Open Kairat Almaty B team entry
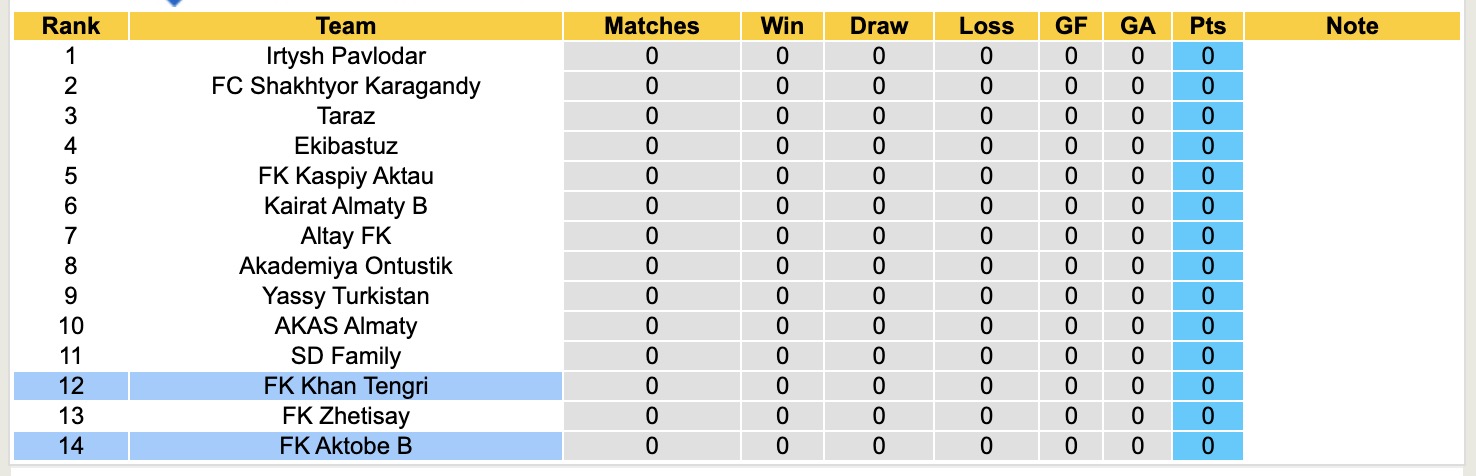 tap(346, 206)
